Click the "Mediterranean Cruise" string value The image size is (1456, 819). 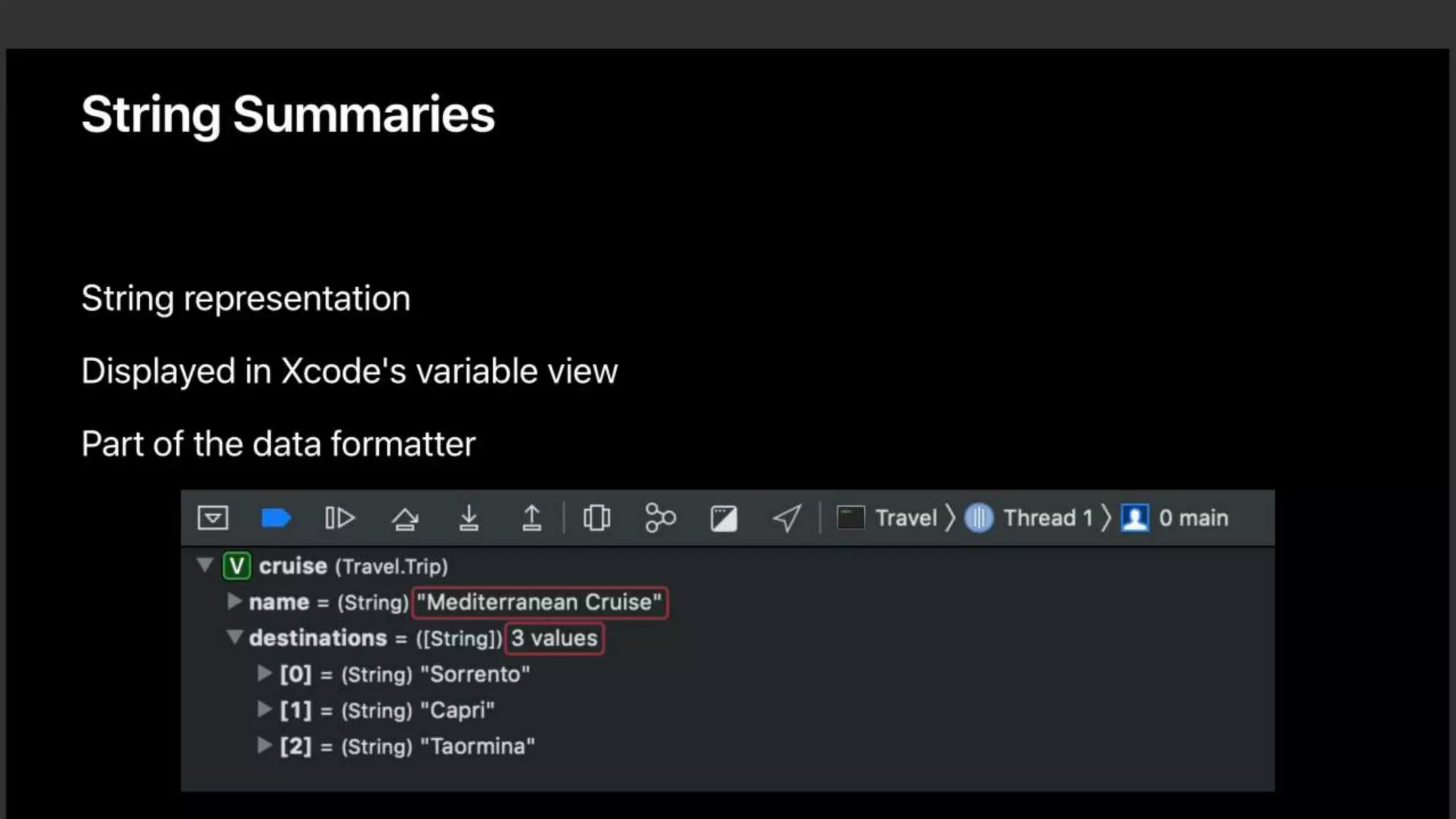click(539, 602)
